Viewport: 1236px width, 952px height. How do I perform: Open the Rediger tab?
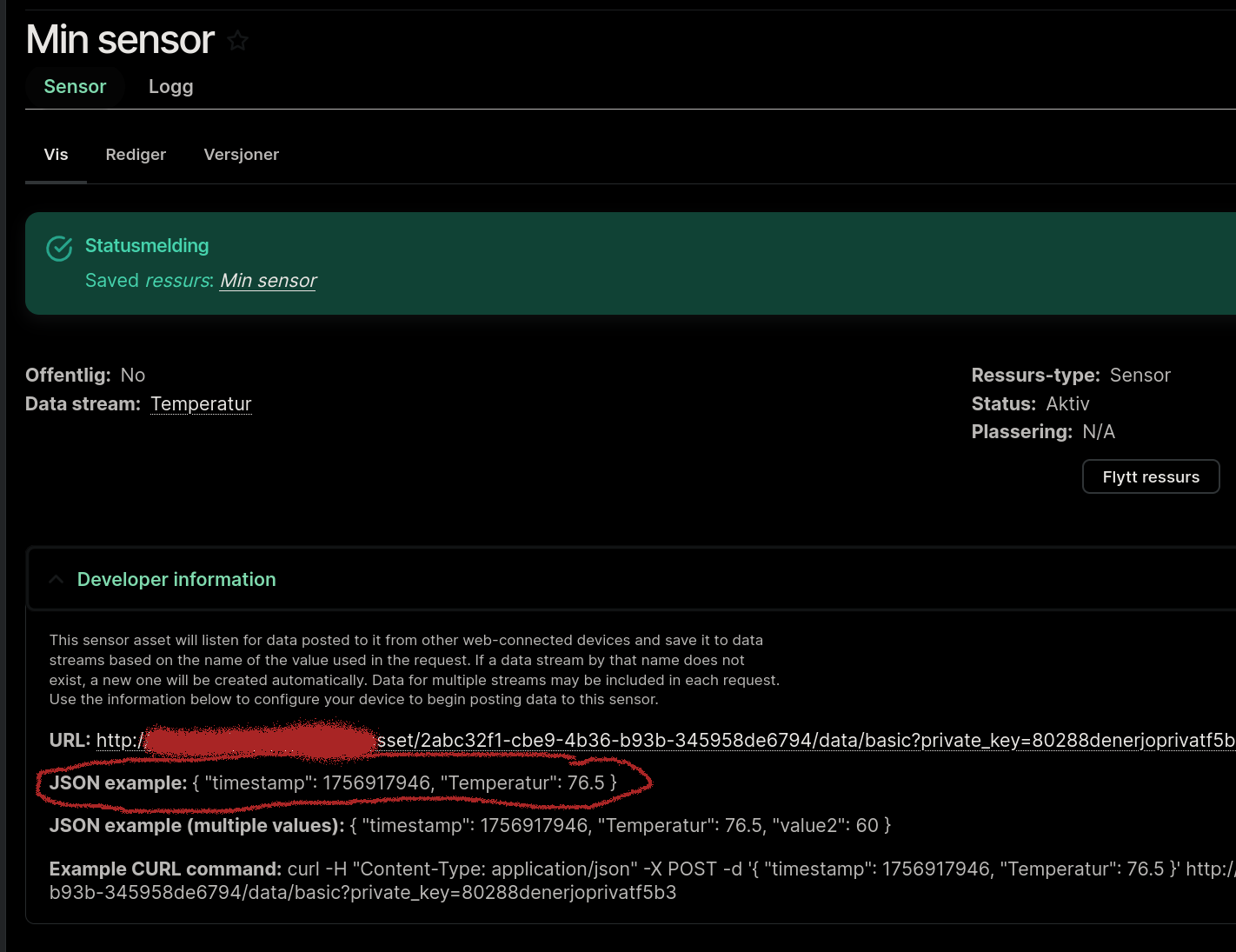(136, 155)
